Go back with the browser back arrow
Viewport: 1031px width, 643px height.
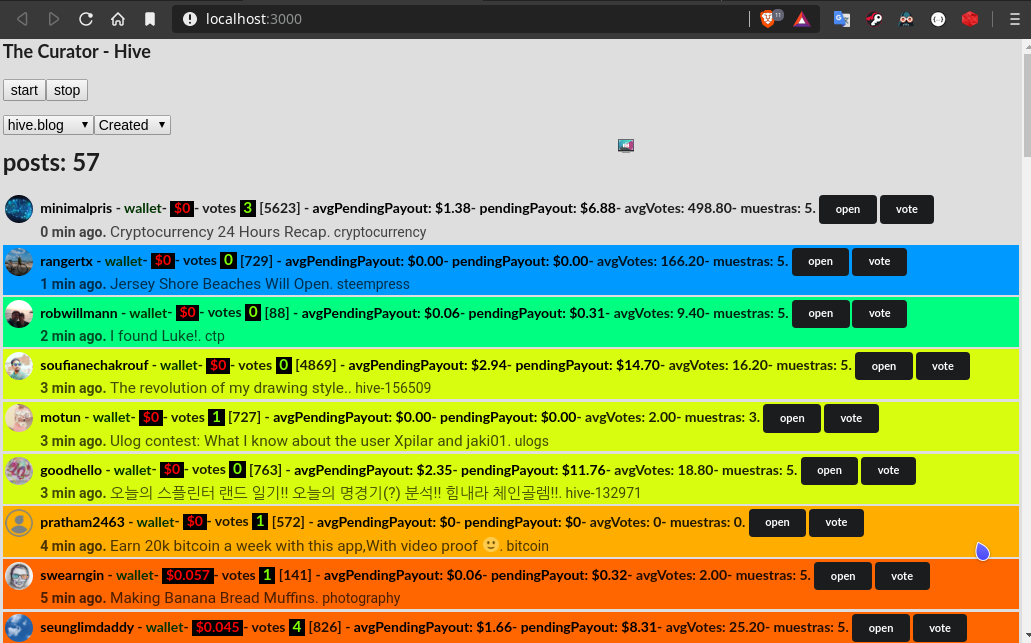(22, 19)
